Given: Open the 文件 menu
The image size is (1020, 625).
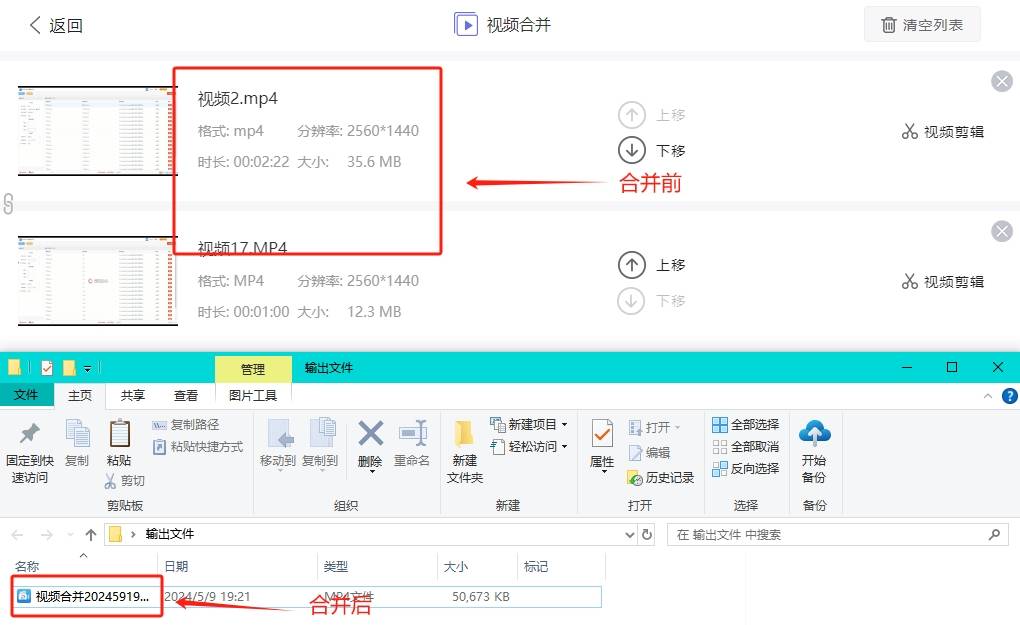Looking at the screenshot, I should [27, 395].
